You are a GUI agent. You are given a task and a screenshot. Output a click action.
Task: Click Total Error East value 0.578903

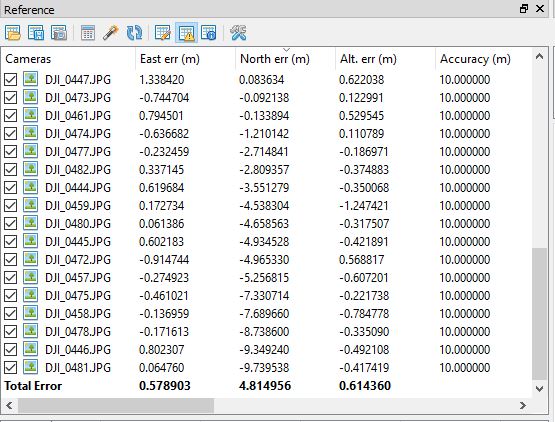(165, 386)
